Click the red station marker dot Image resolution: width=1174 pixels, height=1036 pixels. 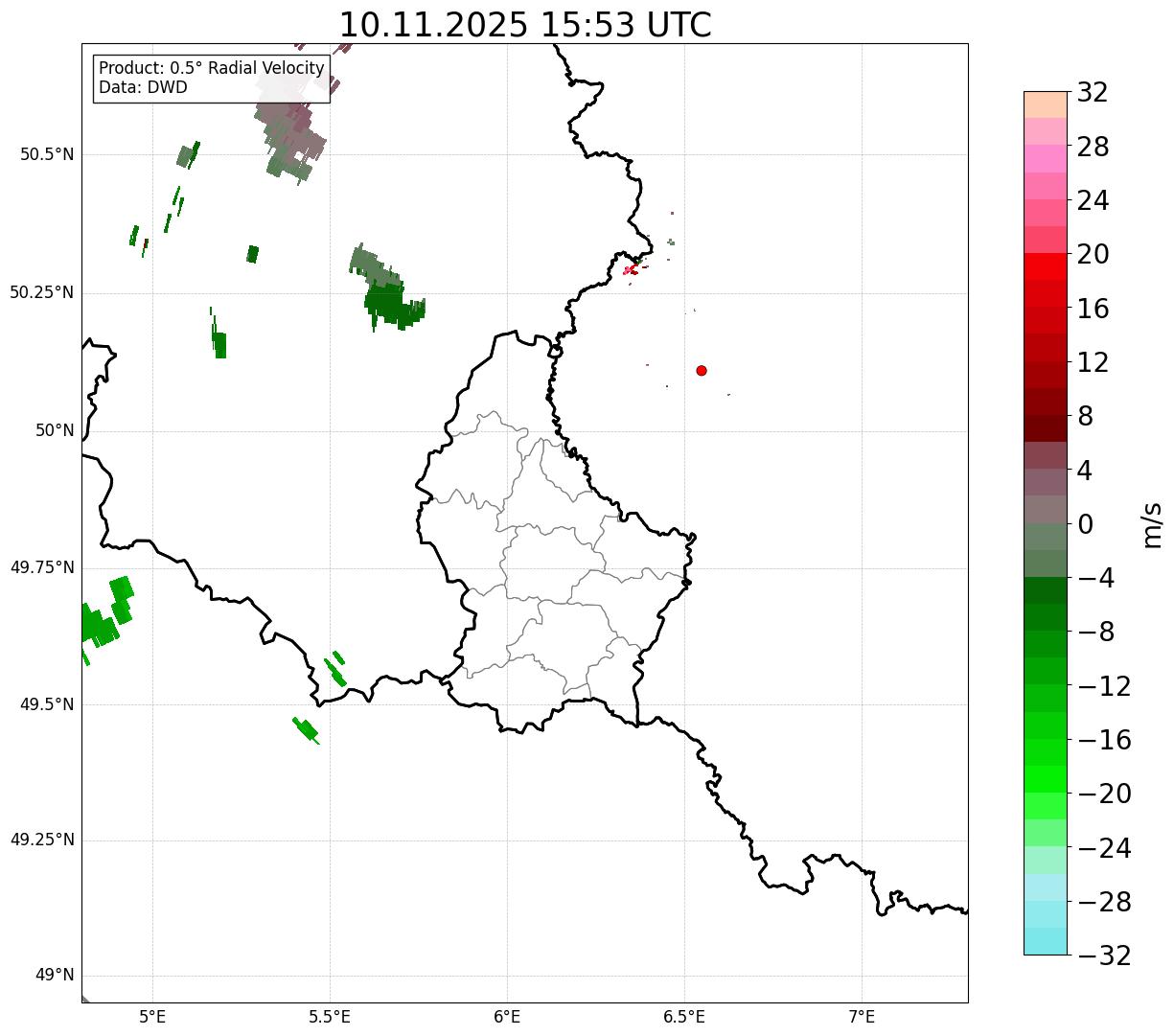pos(702,370)
